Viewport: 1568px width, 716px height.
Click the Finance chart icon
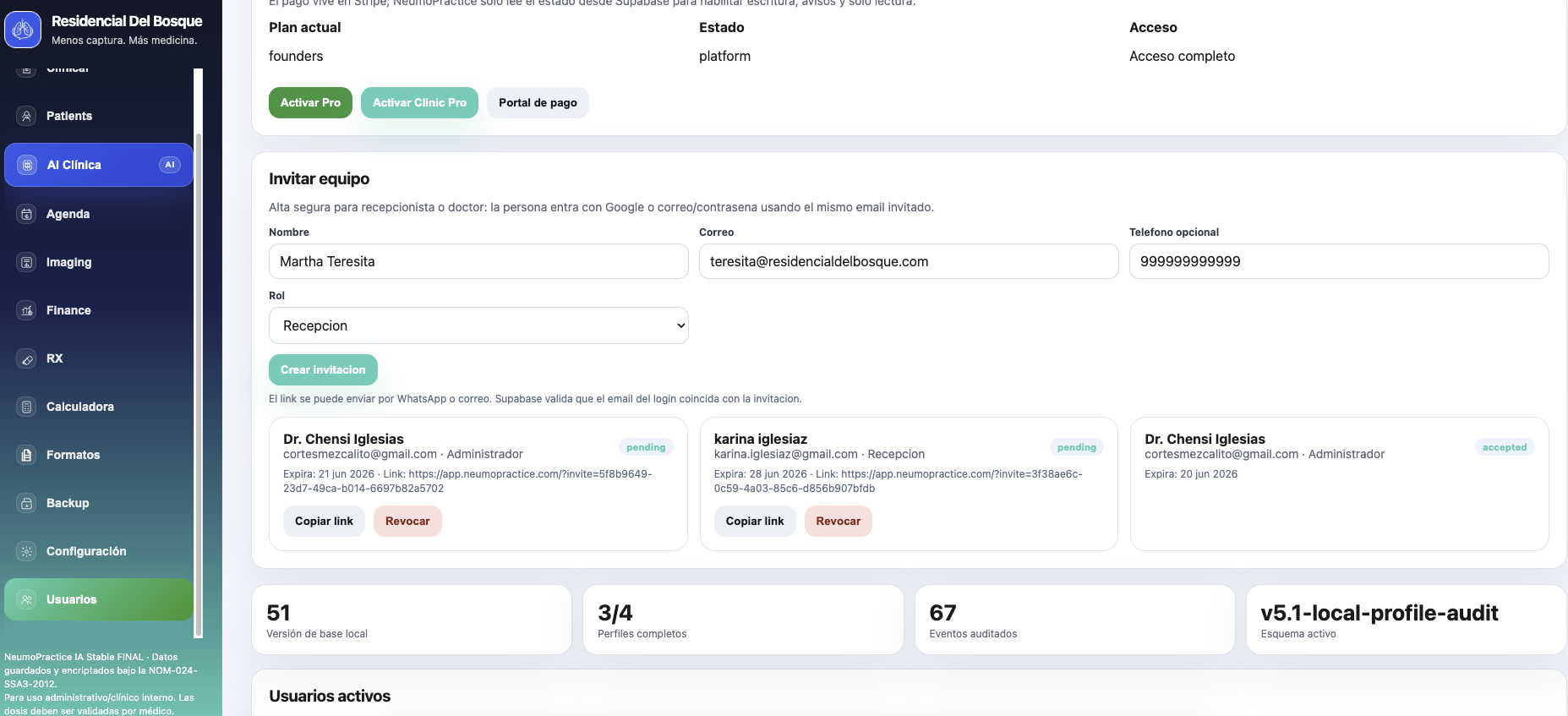point(26,310)
